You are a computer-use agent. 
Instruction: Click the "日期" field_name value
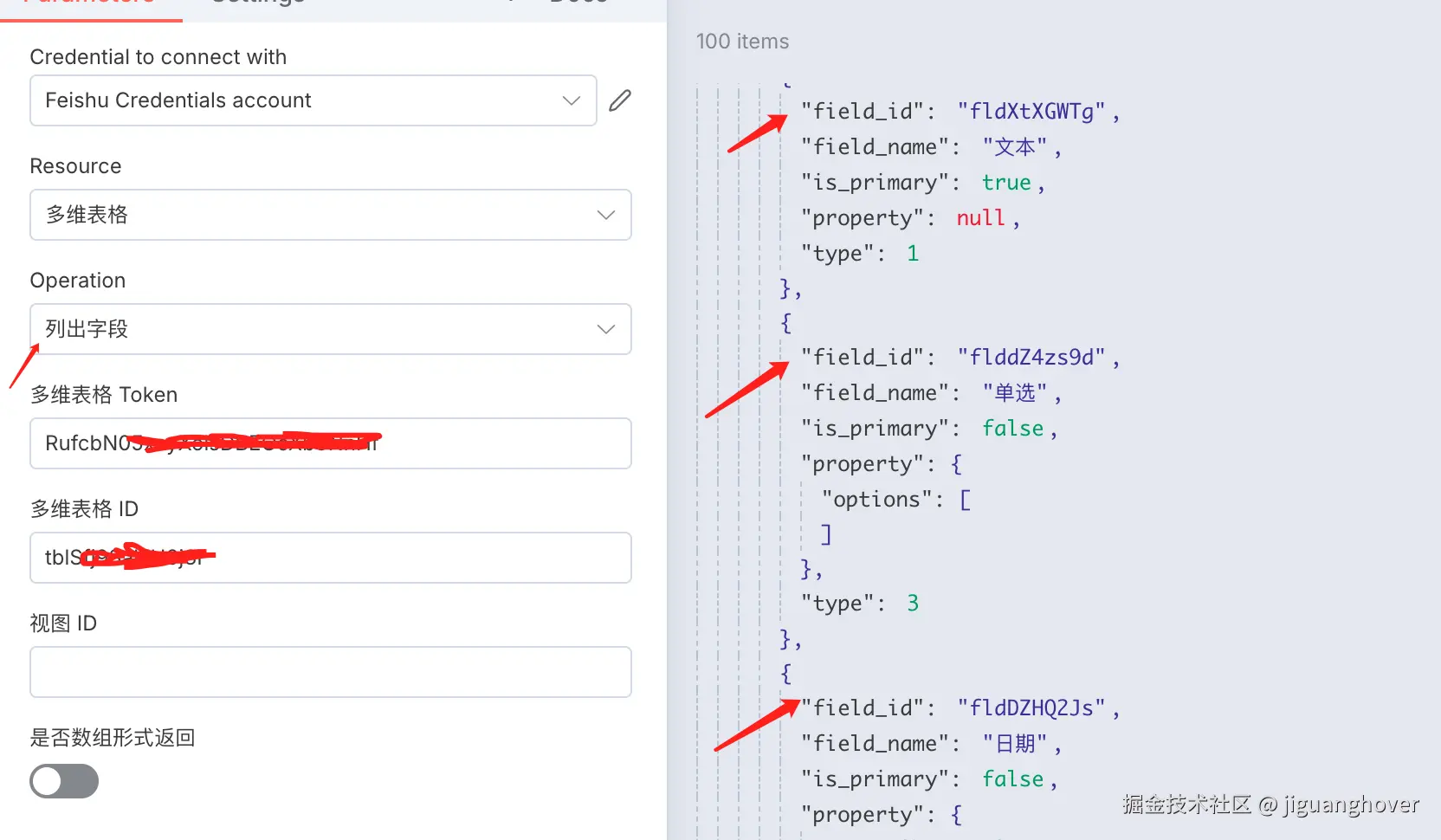[x=1014, y=744]
